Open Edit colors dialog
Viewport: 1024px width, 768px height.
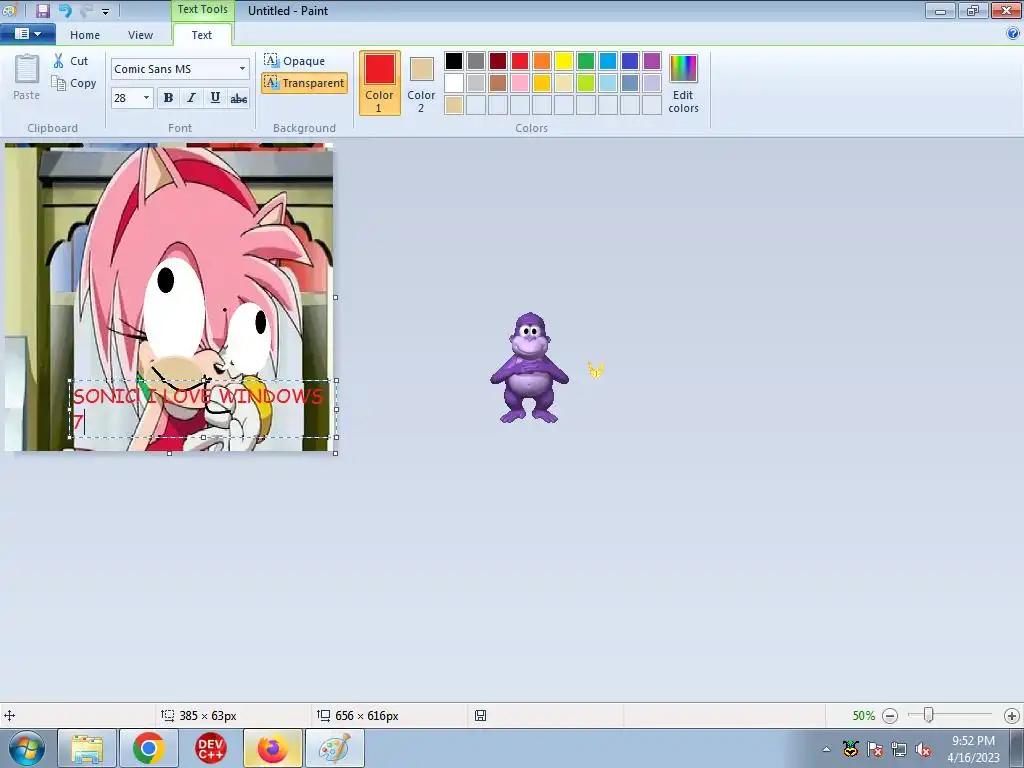click(683, 84)
